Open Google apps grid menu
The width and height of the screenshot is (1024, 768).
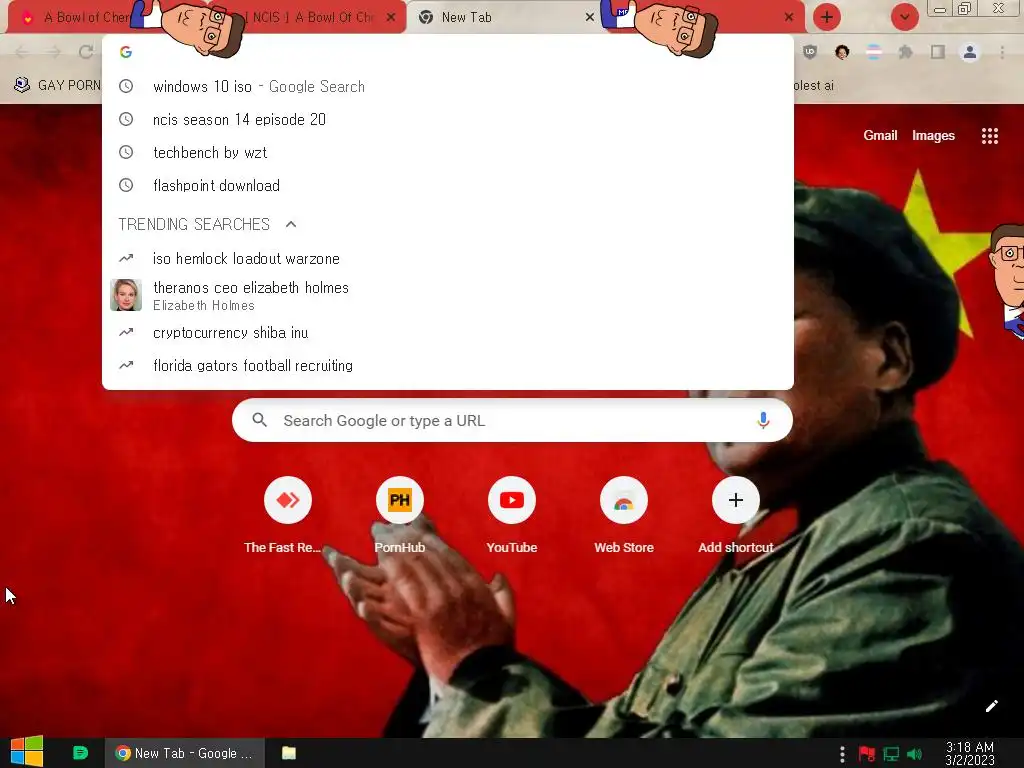click(x=989, y=136)
